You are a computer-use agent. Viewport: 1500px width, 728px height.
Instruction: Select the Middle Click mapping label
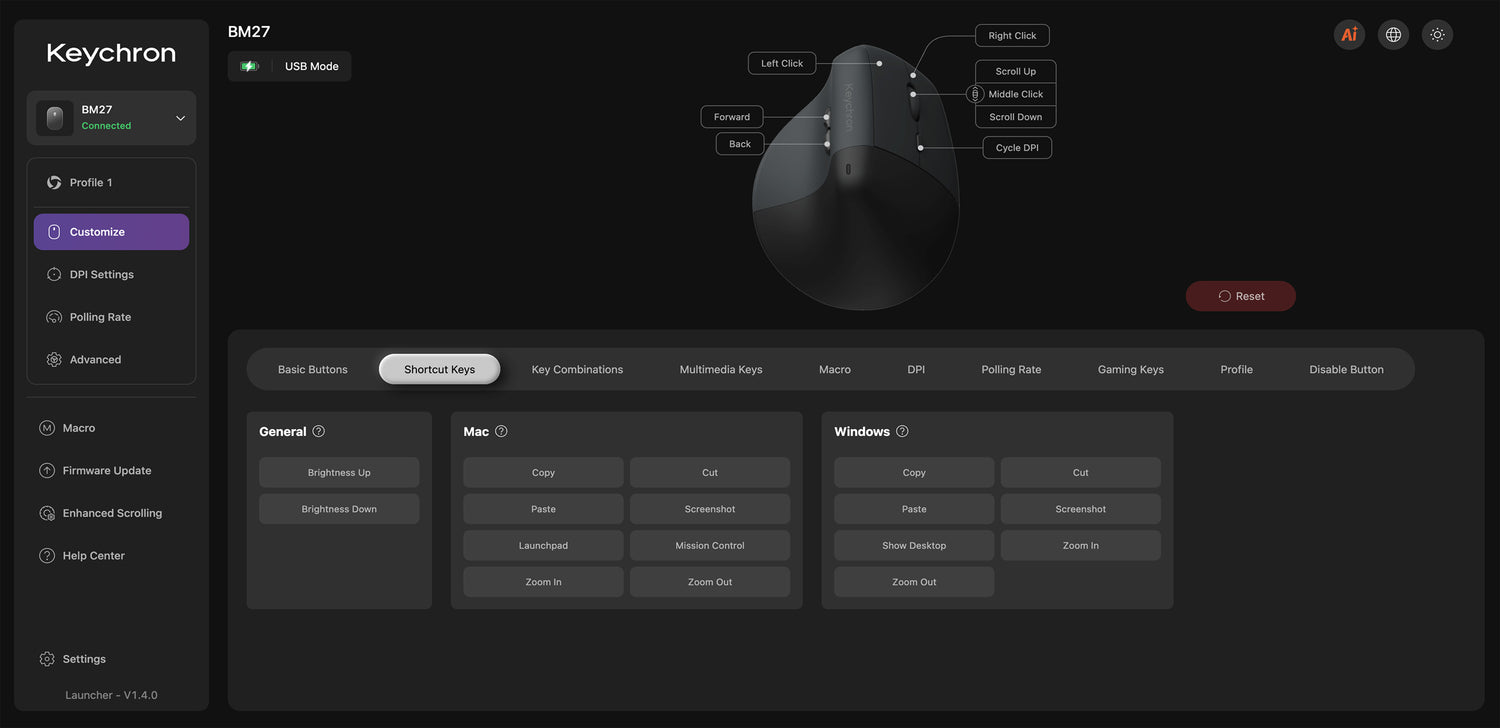[x=1016, y=94]
